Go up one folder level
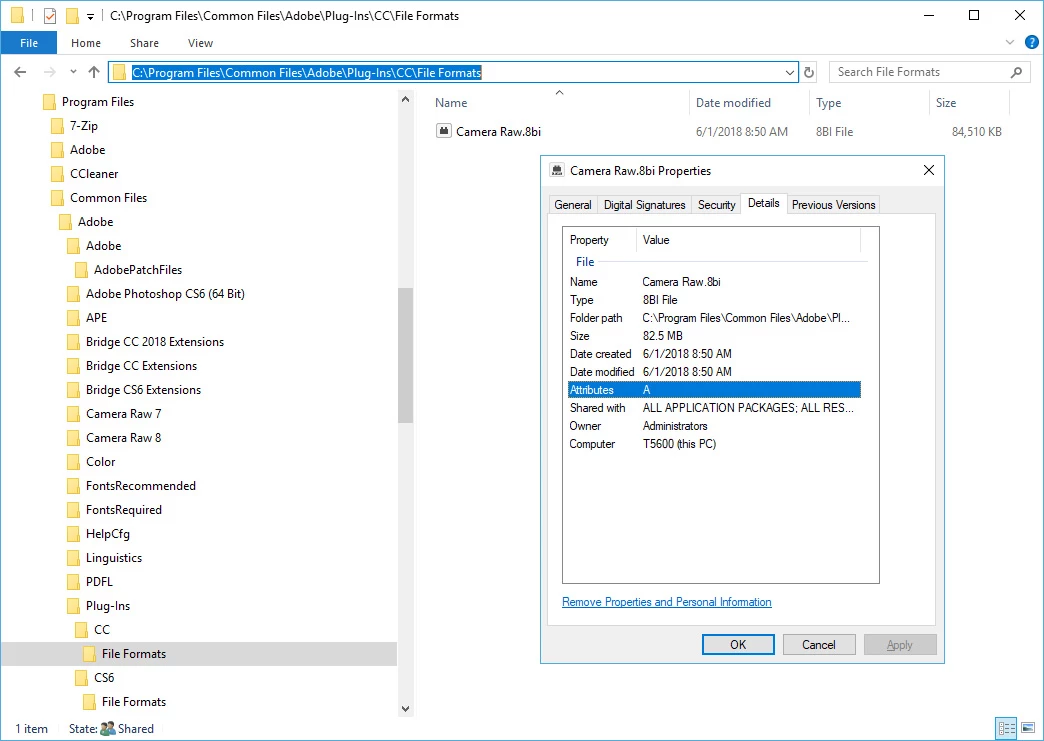 94,72
